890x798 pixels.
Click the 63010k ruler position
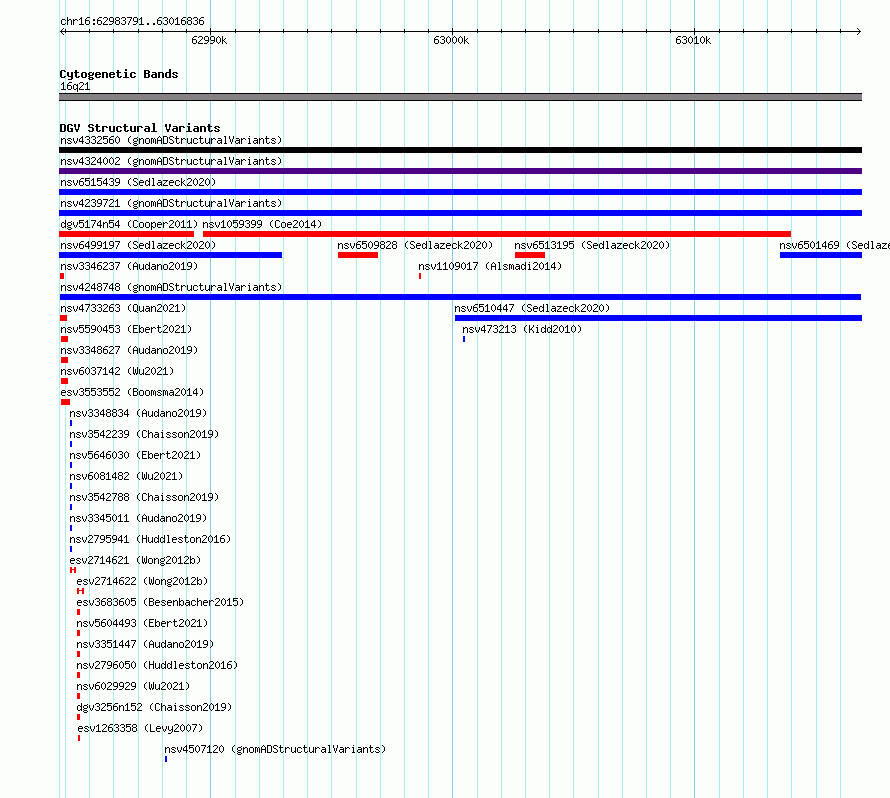point(693,40)
